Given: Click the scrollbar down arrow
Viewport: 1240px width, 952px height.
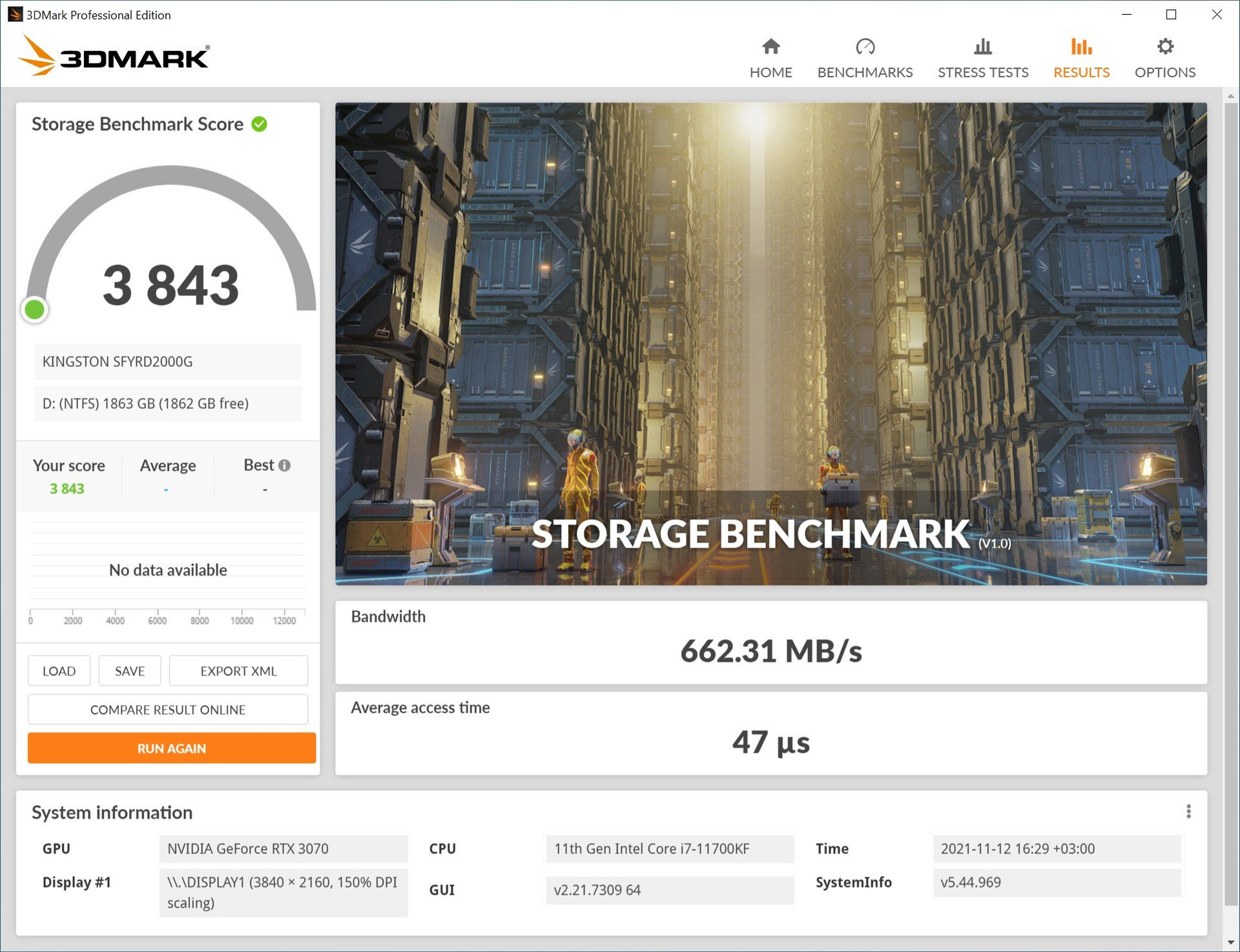Looking at the screenshot, I should (1230, 942).
